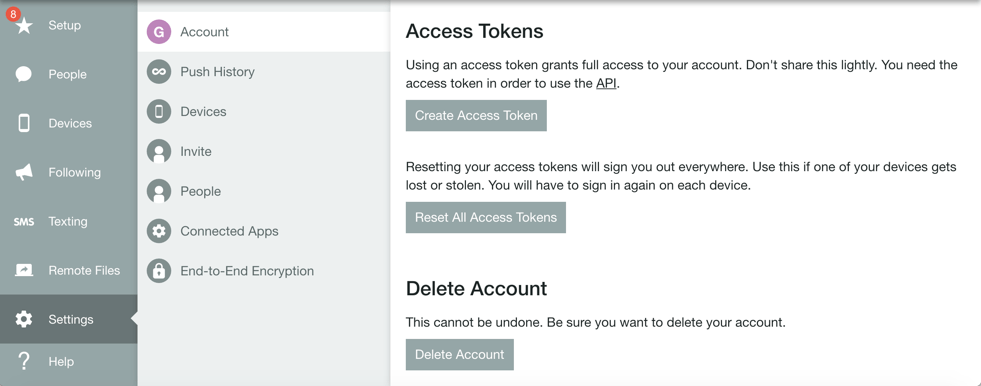This screenshot has width=981, height=386.
Task: Click the SMS Texting icon
Action: (24, 221)
